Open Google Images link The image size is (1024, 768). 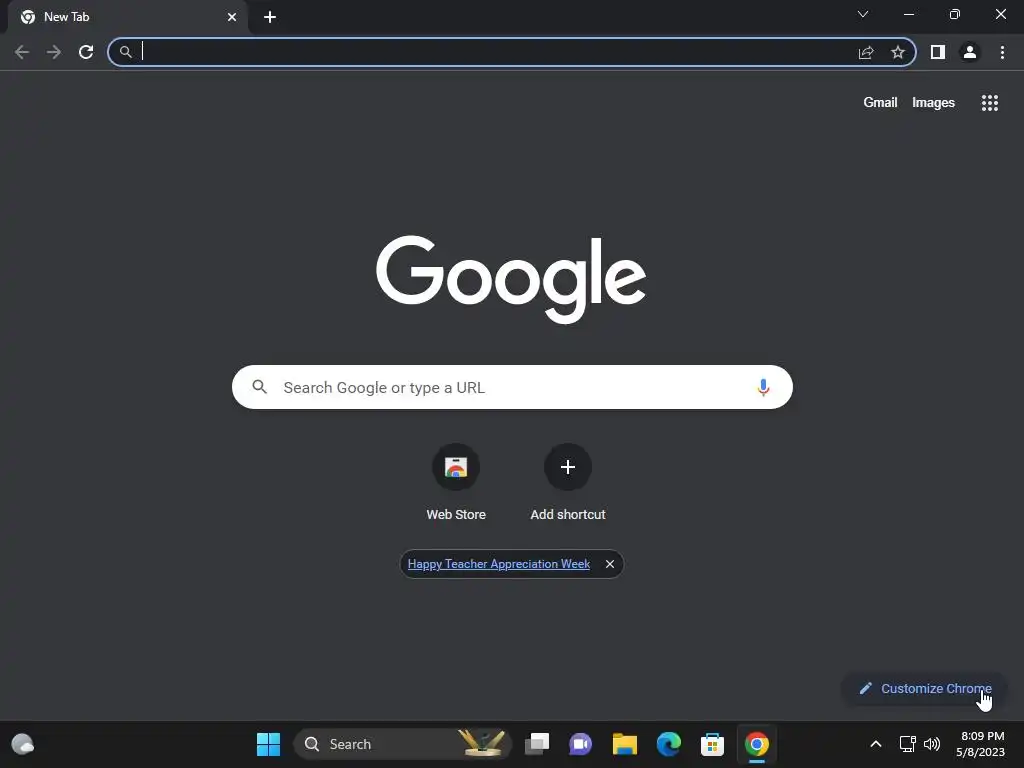coord(933,103)
